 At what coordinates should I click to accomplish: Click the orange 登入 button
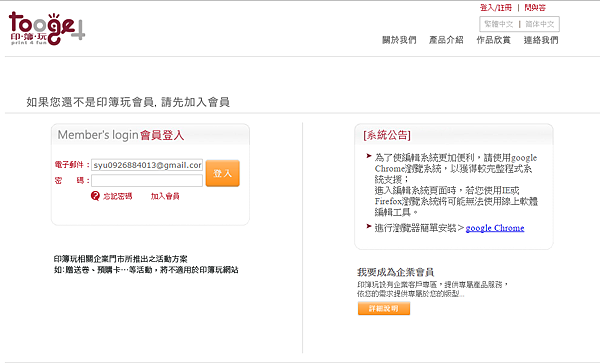point(223,173)
